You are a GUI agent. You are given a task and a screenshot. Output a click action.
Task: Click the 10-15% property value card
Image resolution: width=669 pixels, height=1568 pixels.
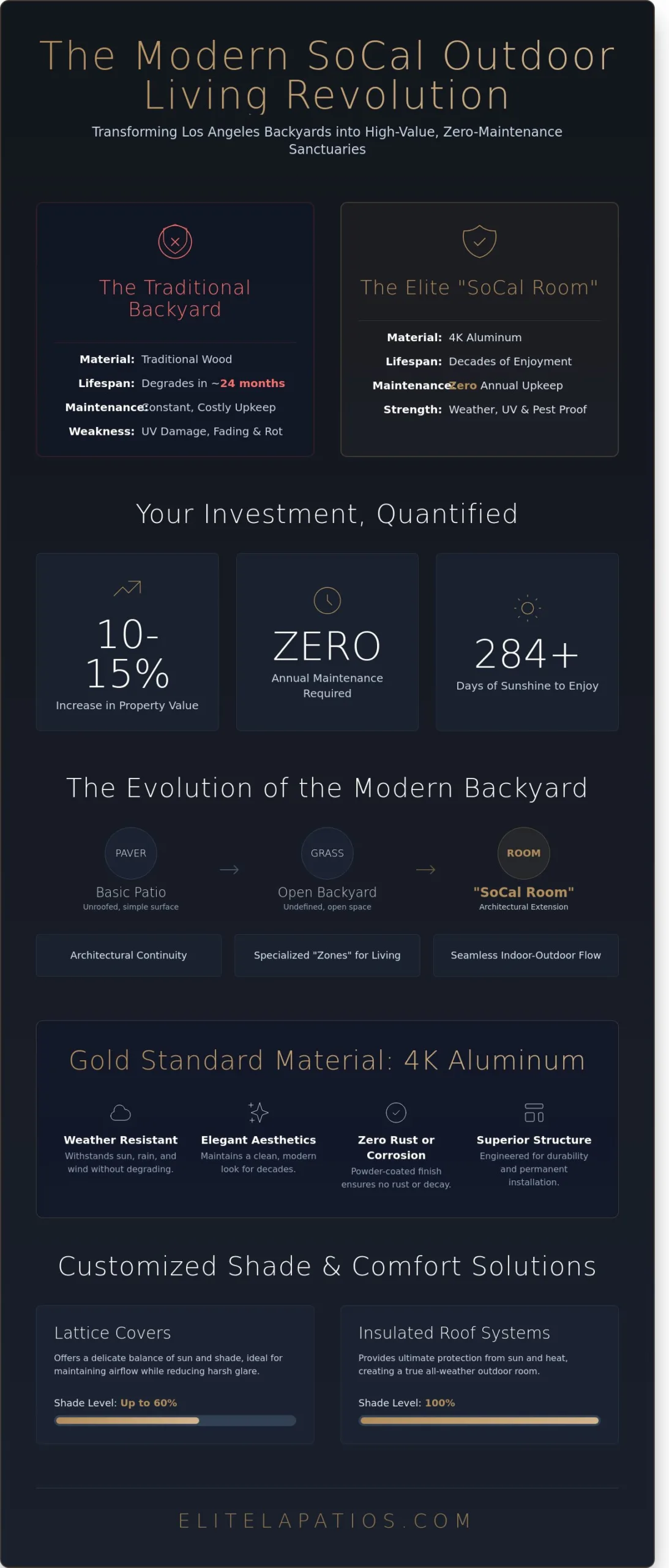[127, 642]
